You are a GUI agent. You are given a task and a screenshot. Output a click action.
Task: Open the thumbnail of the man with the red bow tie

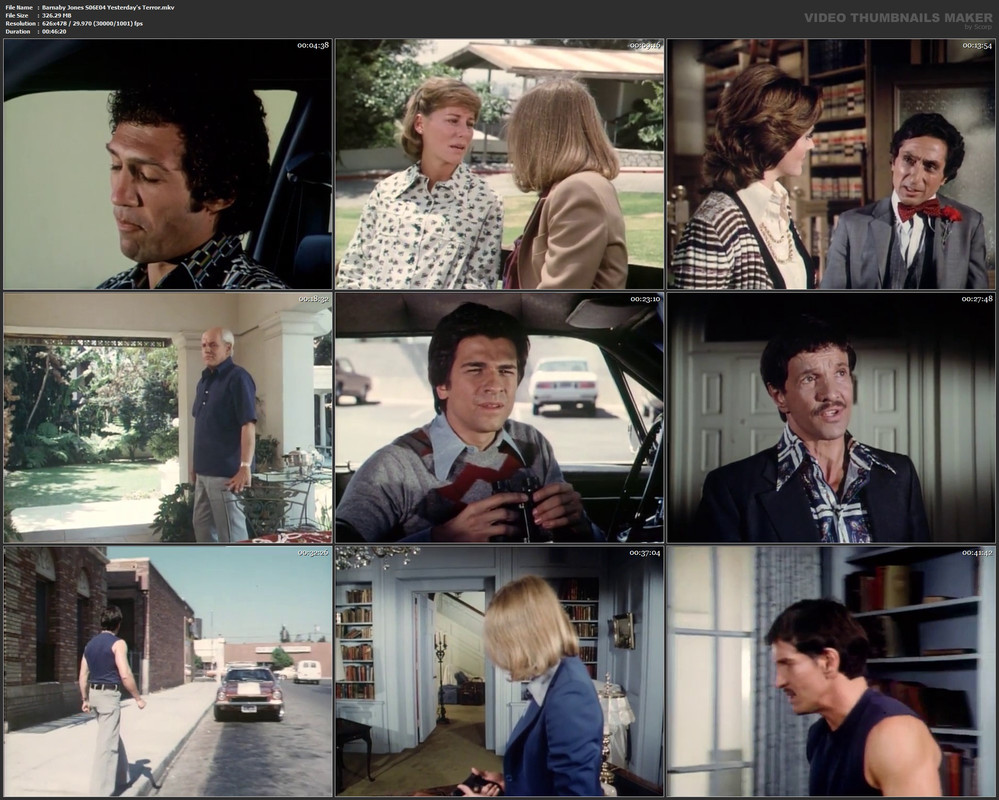click(x=831, y=164)
